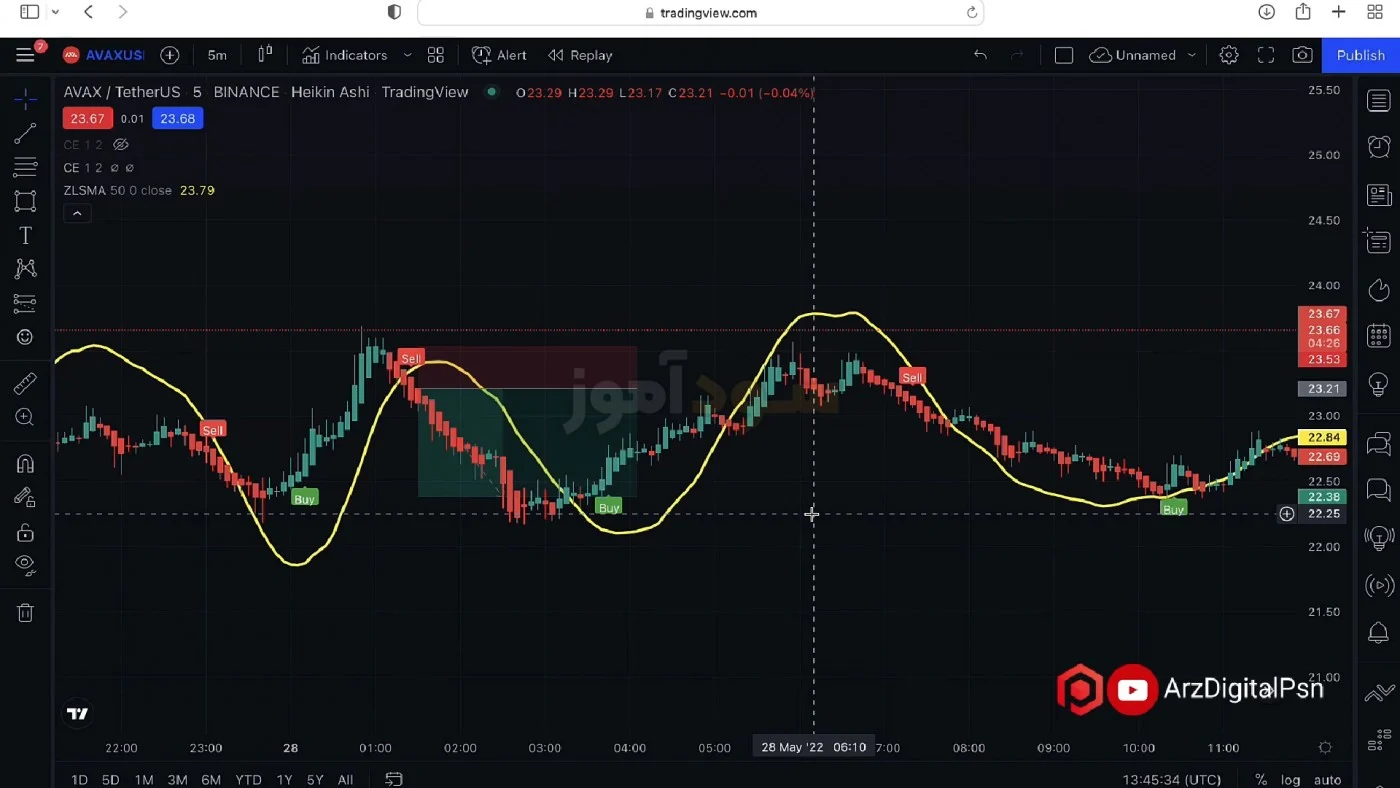Open the patterns drawing tool
The height and width of the screenshot is (788, 1400).
26,268
